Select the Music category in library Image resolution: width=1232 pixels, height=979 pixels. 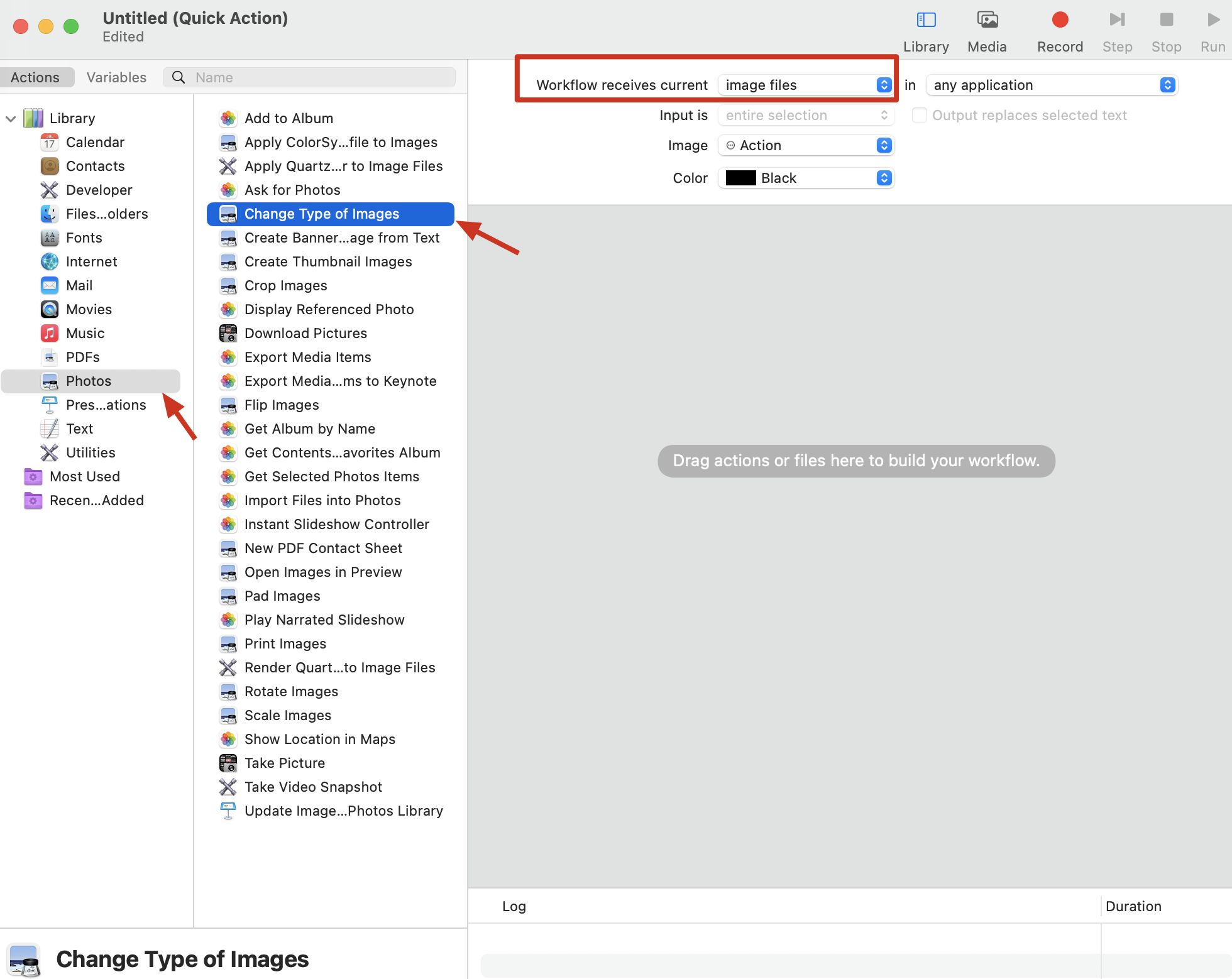[x=85, y=333]
